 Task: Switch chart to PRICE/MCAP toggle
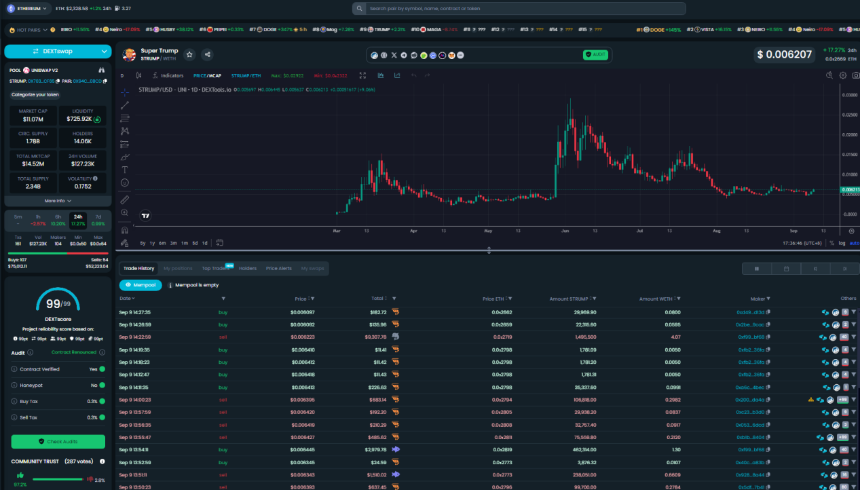tap(207, 76)
